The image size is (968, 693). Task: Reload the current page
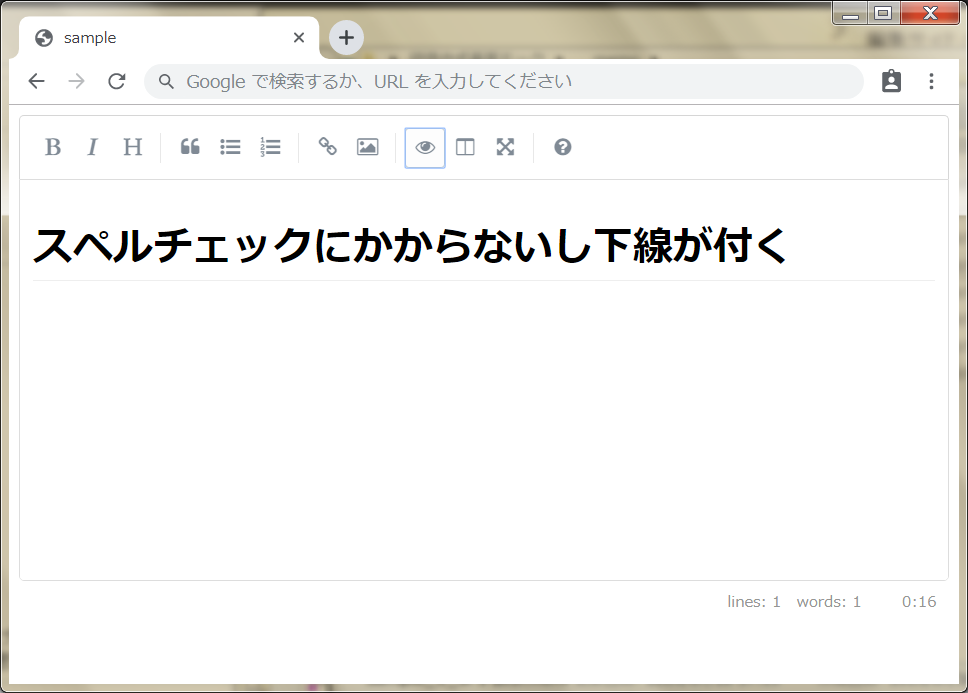point(116,81)
